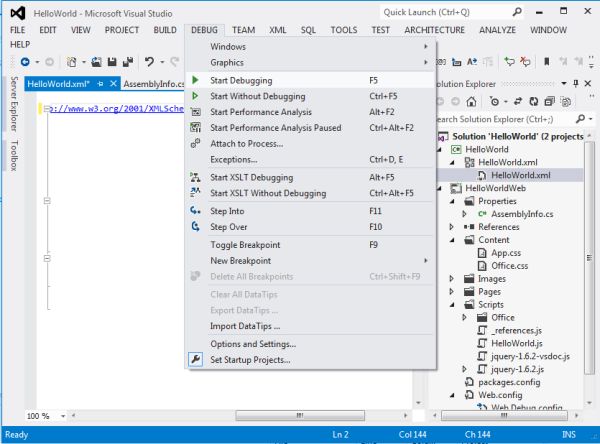600x444 pixels.
Task: Click the Step Into arrow icon
Action: (x=196, y=211)
